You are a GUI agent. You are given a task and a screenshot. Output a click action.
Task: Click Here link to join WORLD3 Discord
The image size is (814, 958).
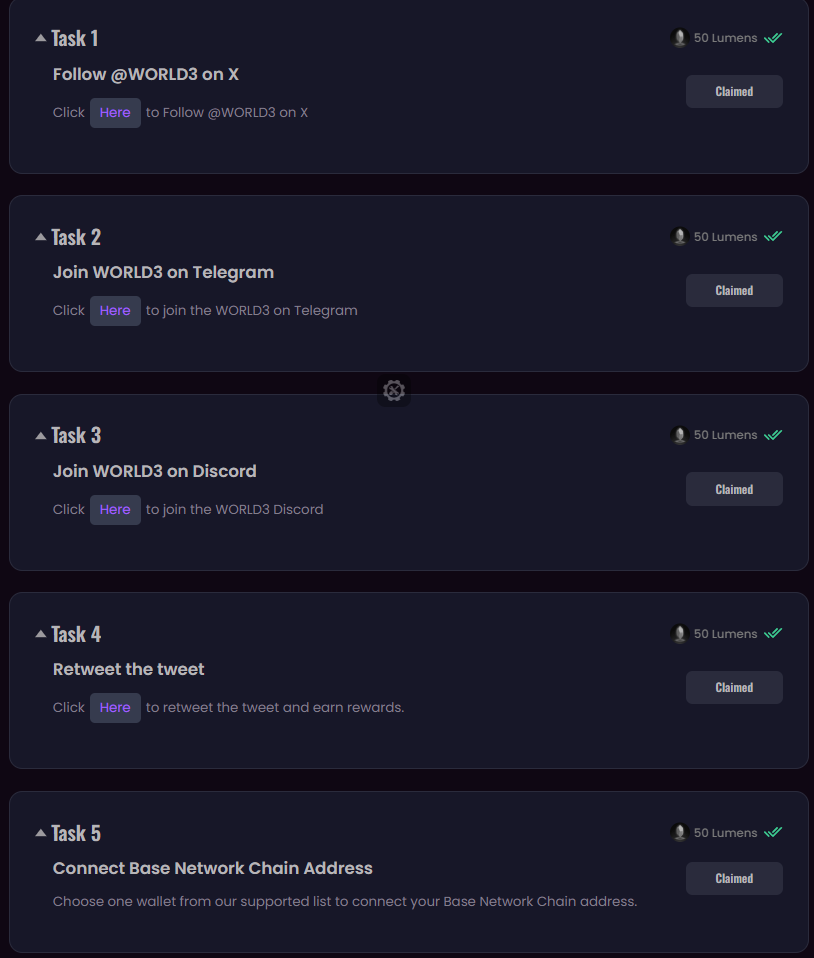pos(115,510)
